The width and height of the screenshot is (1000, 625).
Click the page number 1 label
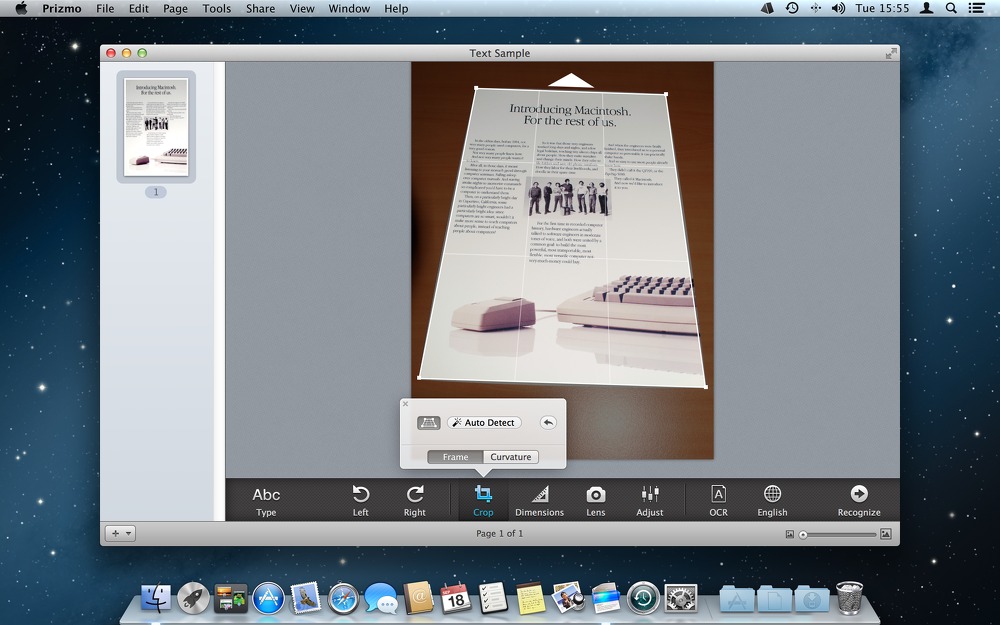156,192
